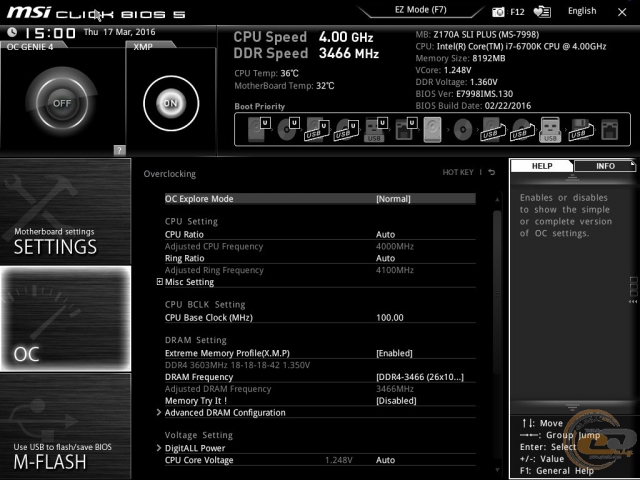
Task: Open SETTINGS motherboard settings section
Action: 65,211
